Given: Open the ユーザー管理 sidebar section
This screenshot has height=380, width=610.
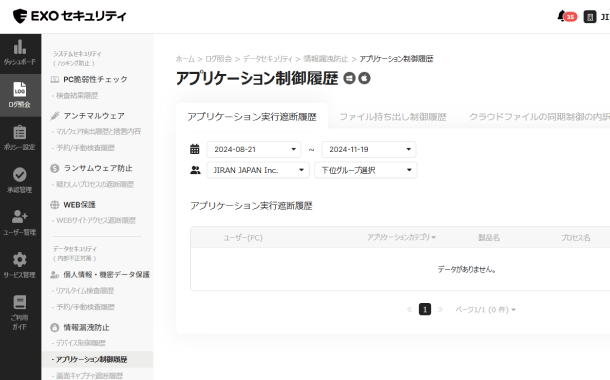Looking at the screenshot, I should pyautogui.click(x=20, y=223).
